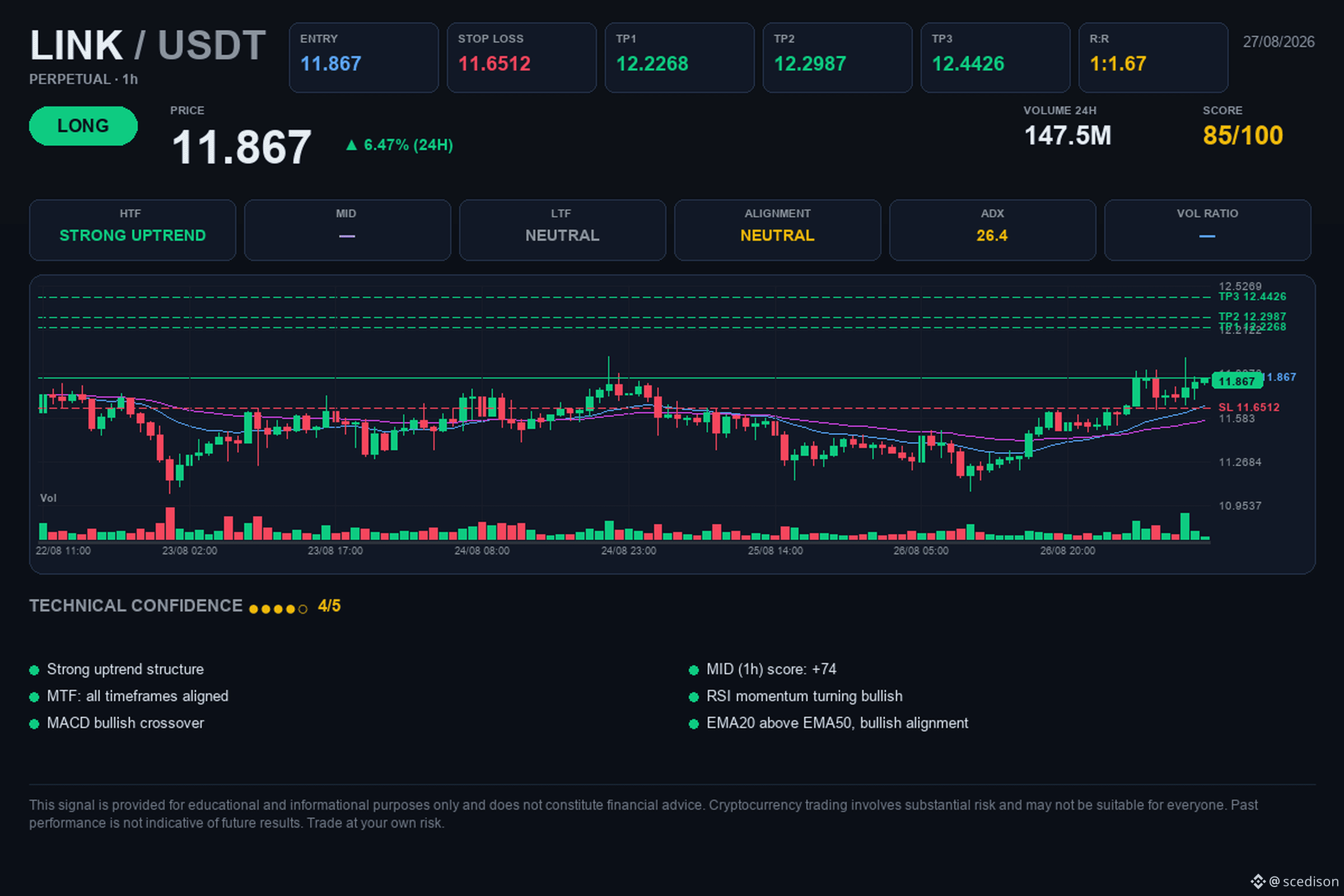This screenshot has width=1344, height=896.
Task: Select the TP3 card in the header
Action: tap(995, 58)
